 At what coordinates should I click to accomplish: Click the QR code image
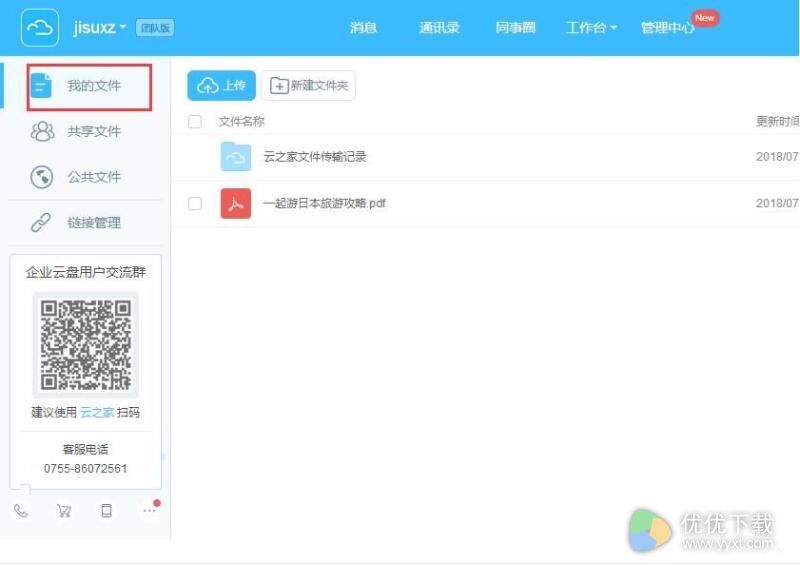[86, 345]
